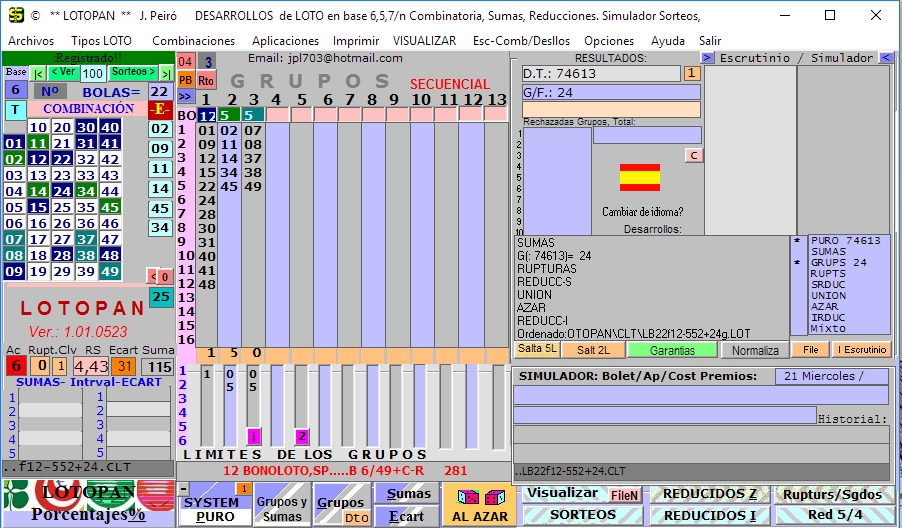Image resolution: width=902 pixels, height=528 pixels.
Task: Click the magenta 2 marker in group limits
Action: (x=302, y=437)
